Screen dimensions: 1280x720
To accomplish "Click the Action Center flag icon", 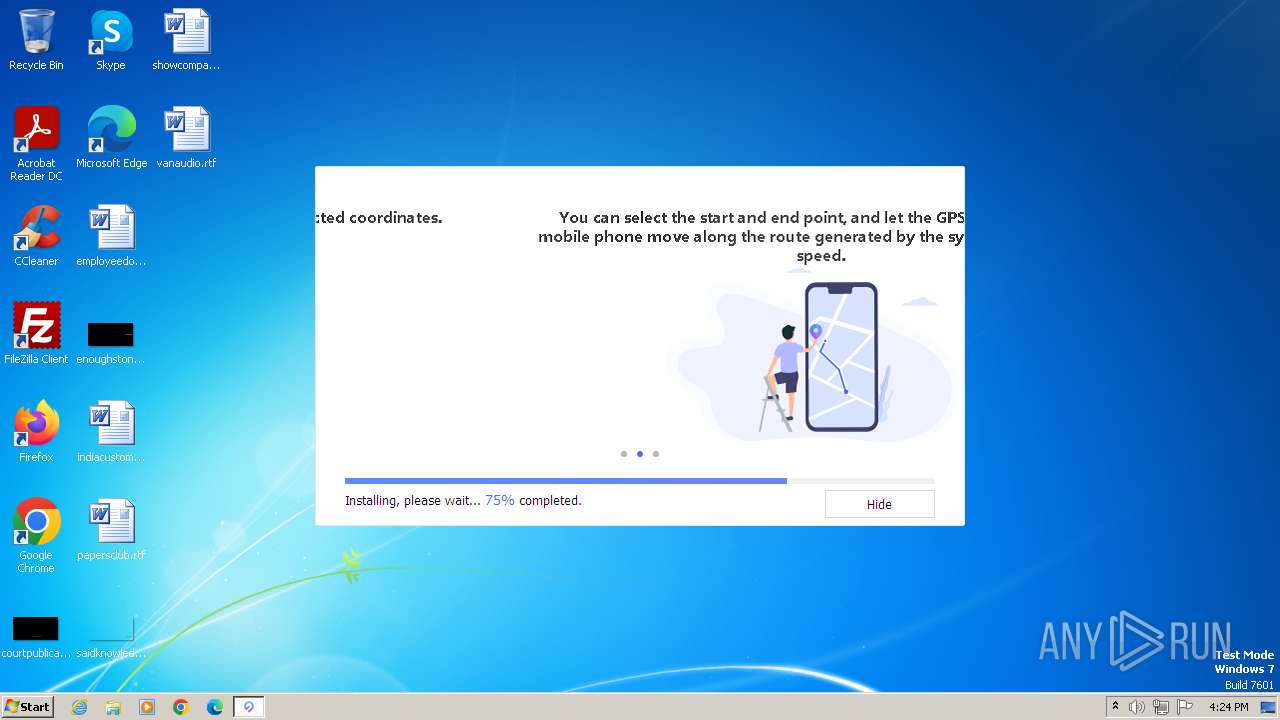I will pos(1185,707).
